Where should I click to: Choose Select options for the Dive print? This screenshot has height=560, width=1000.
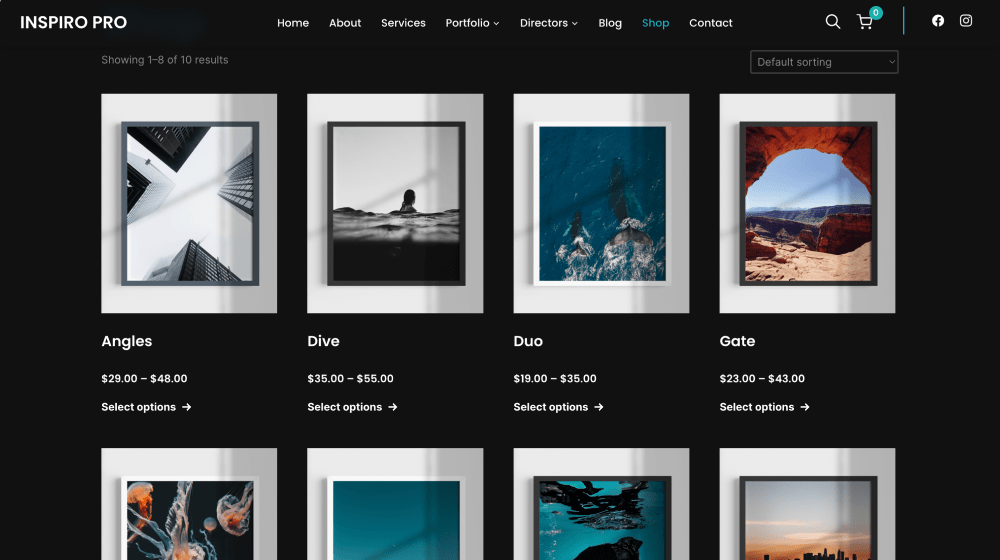pyautogui.click(x=352, y=407)
